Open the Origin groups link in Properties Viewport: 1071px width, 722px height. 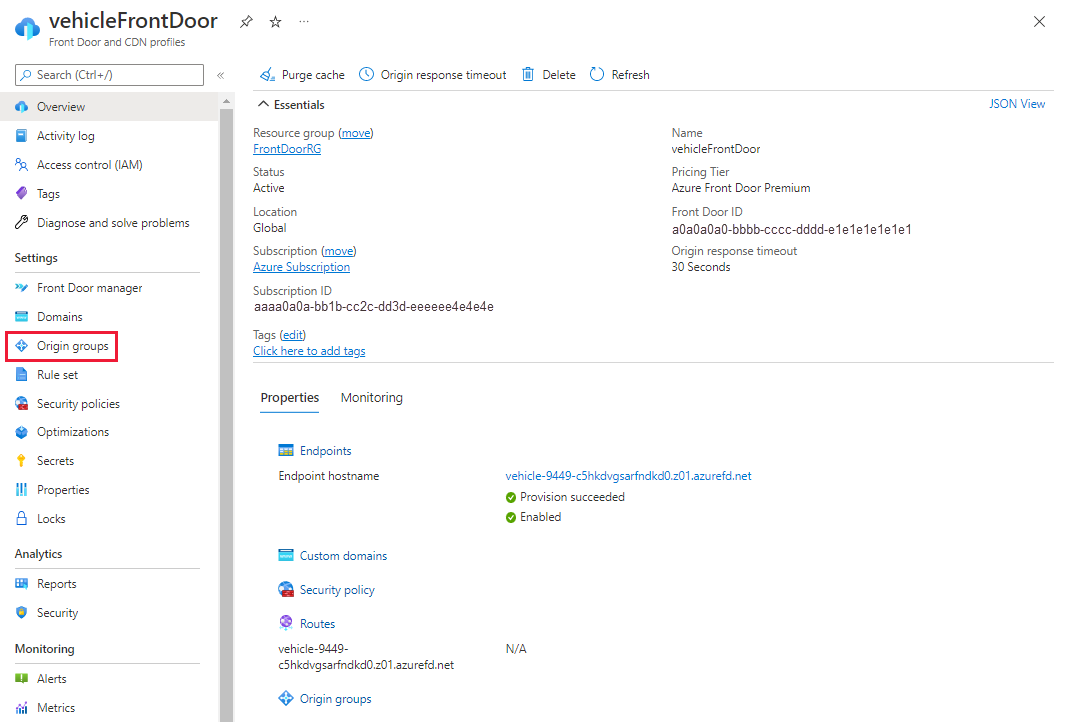click(x=335, y=698)
